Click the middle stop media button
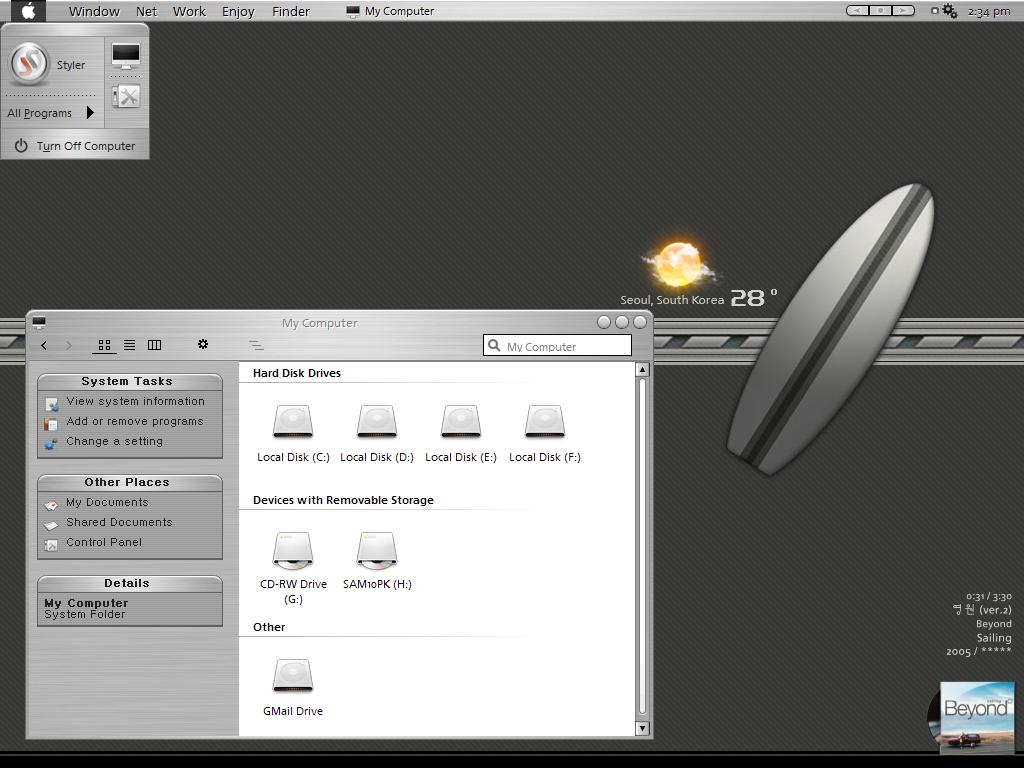1024x768 pixels. [x=880, y=10]
